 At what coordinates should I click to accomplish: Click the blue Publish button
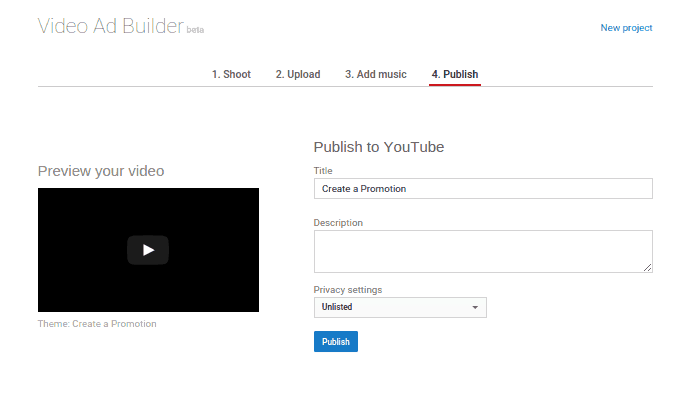pos(336,341)
